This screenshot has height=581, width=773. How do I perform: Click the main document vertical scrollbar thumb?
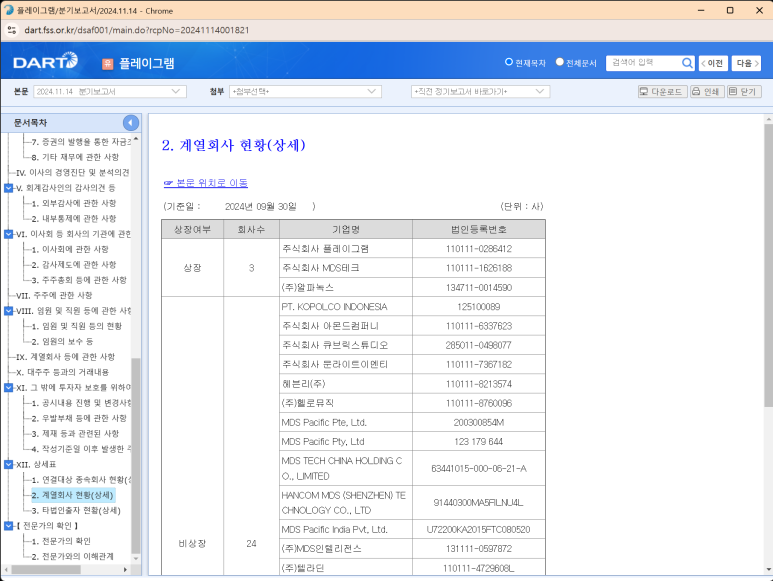point(769,266)
